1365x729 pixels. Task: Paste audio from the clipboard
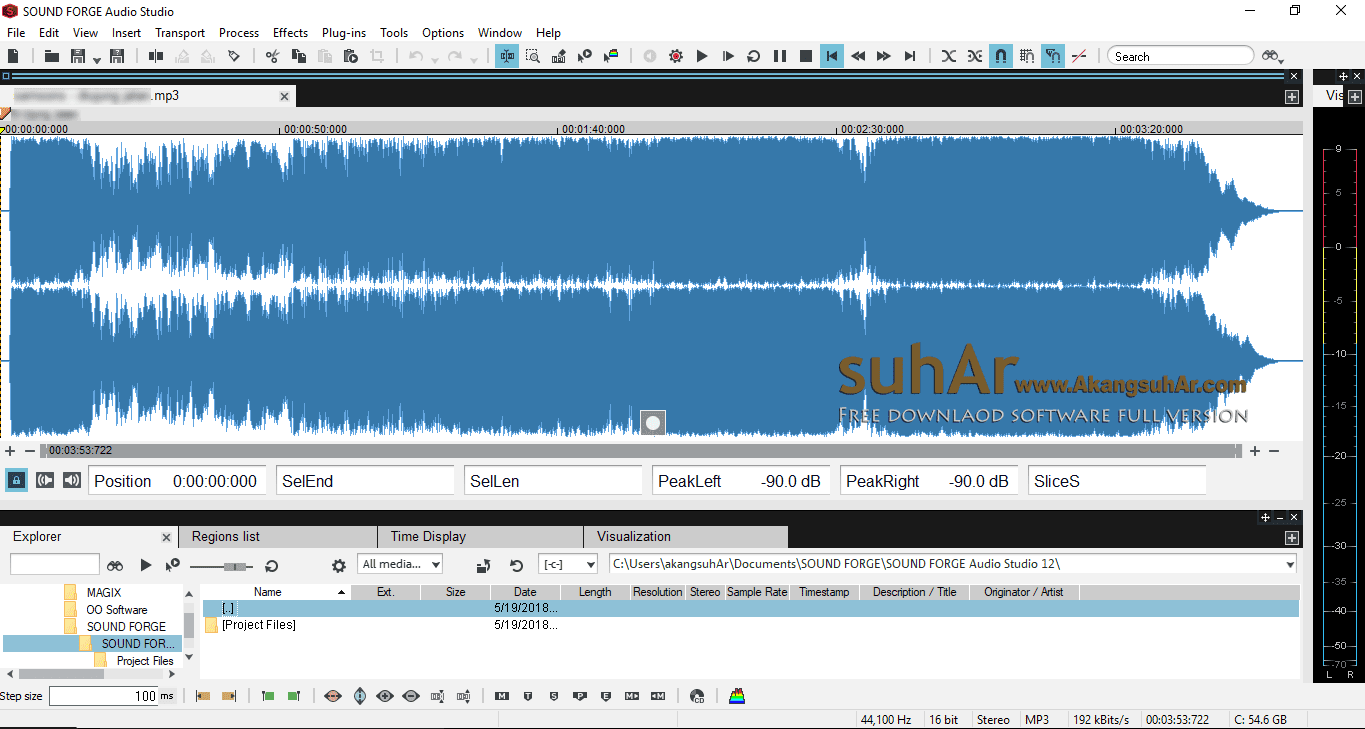click(324, 56)
